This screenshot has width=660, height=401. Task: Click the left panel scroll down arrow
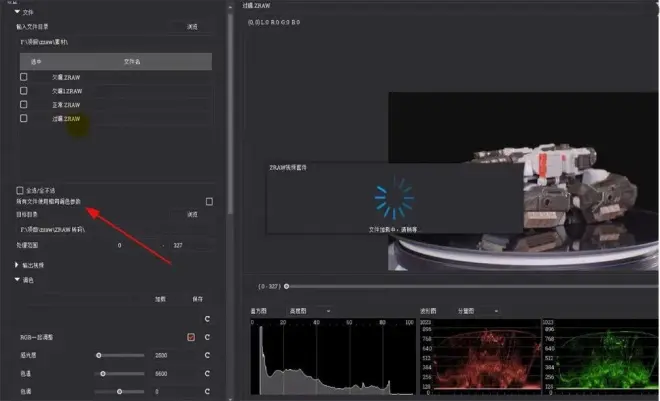(x=230, y=398)
